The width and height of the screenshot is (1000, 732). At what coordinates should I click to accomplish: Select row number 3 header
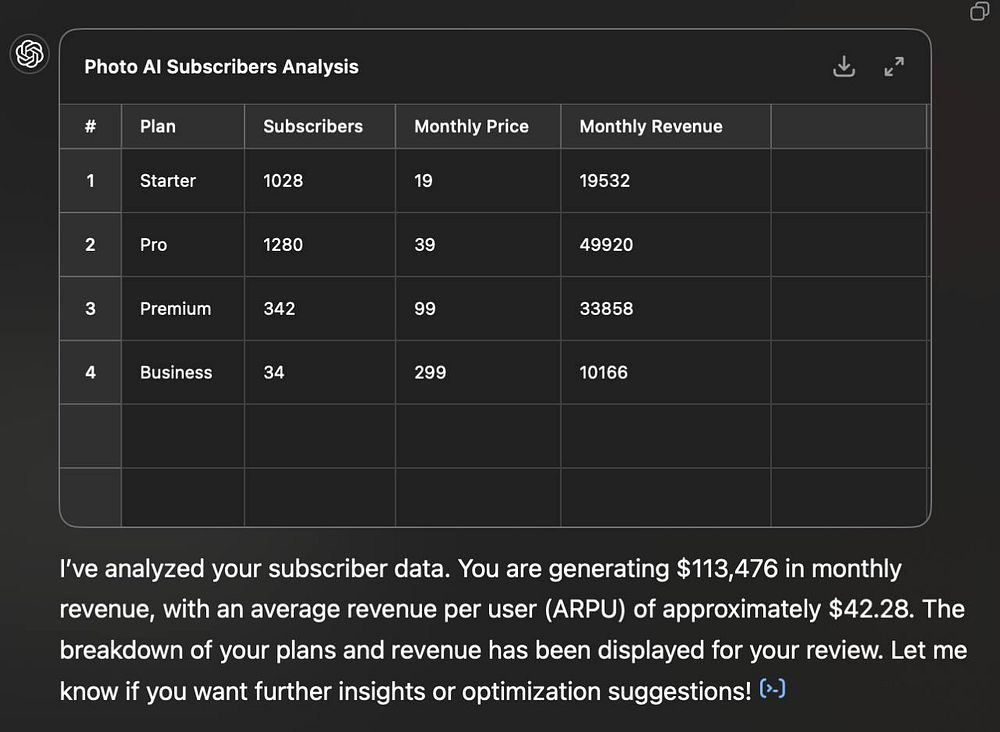[90, 309]
